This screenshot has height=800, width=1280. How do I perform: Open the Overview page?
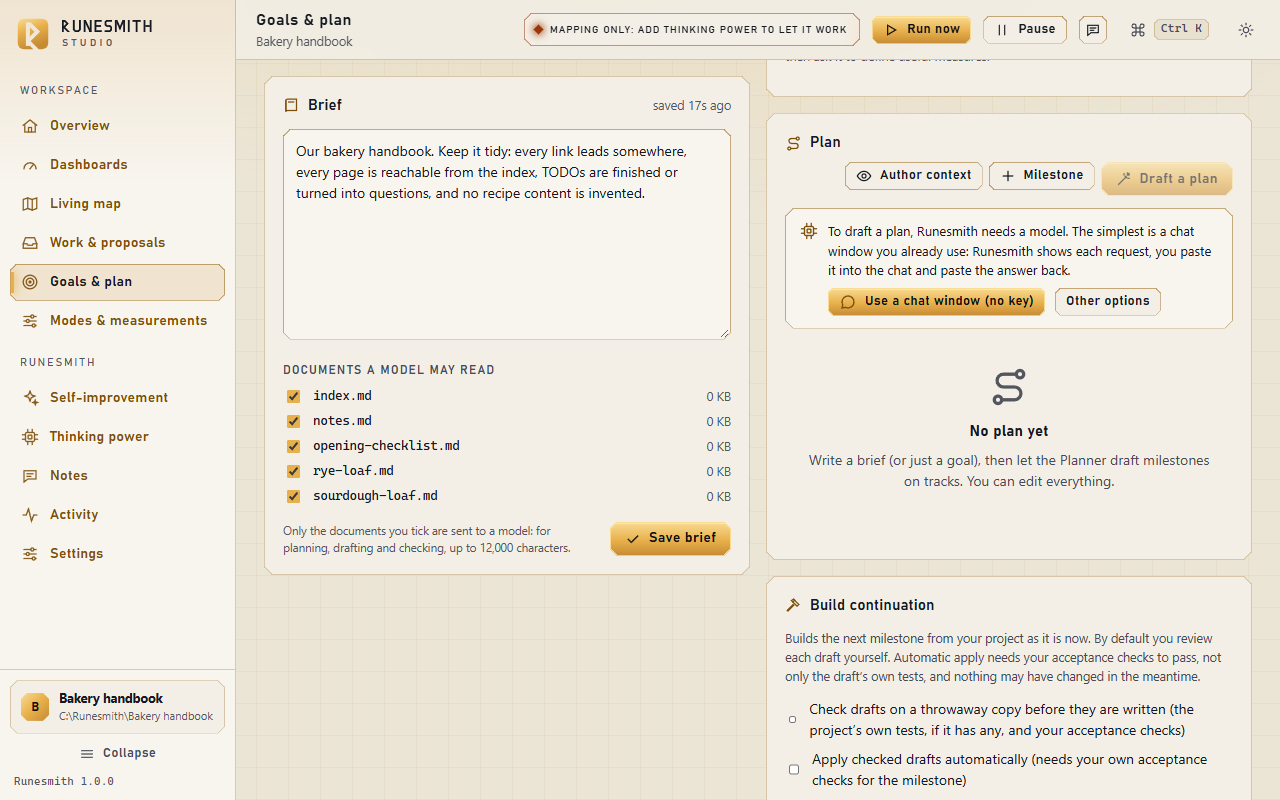point(117,126)
